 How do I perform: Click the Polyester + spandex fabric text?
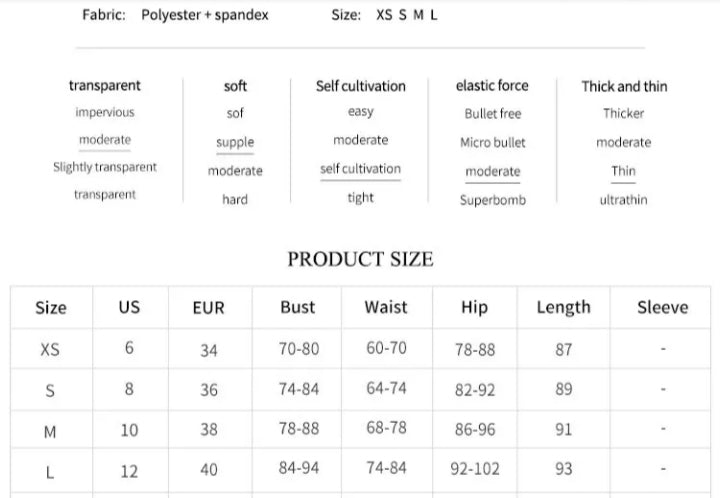205,16
